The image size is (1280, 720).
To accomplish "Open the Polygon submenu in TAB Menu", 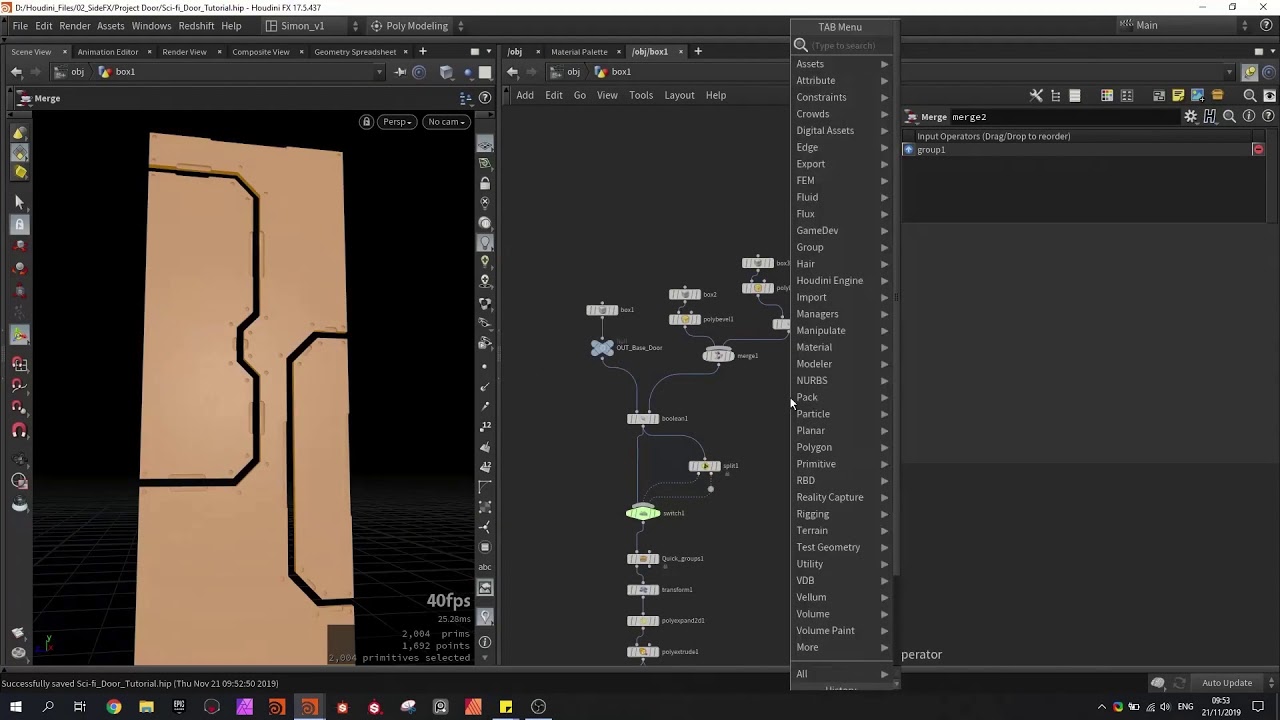I will (841, 447).
